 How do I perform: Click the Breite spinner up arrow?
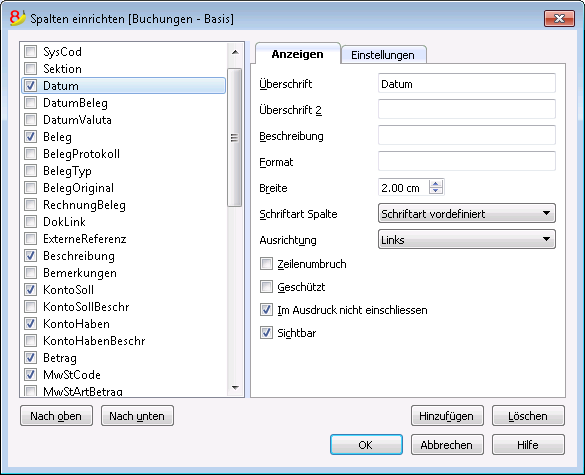(x=435, y=184)
